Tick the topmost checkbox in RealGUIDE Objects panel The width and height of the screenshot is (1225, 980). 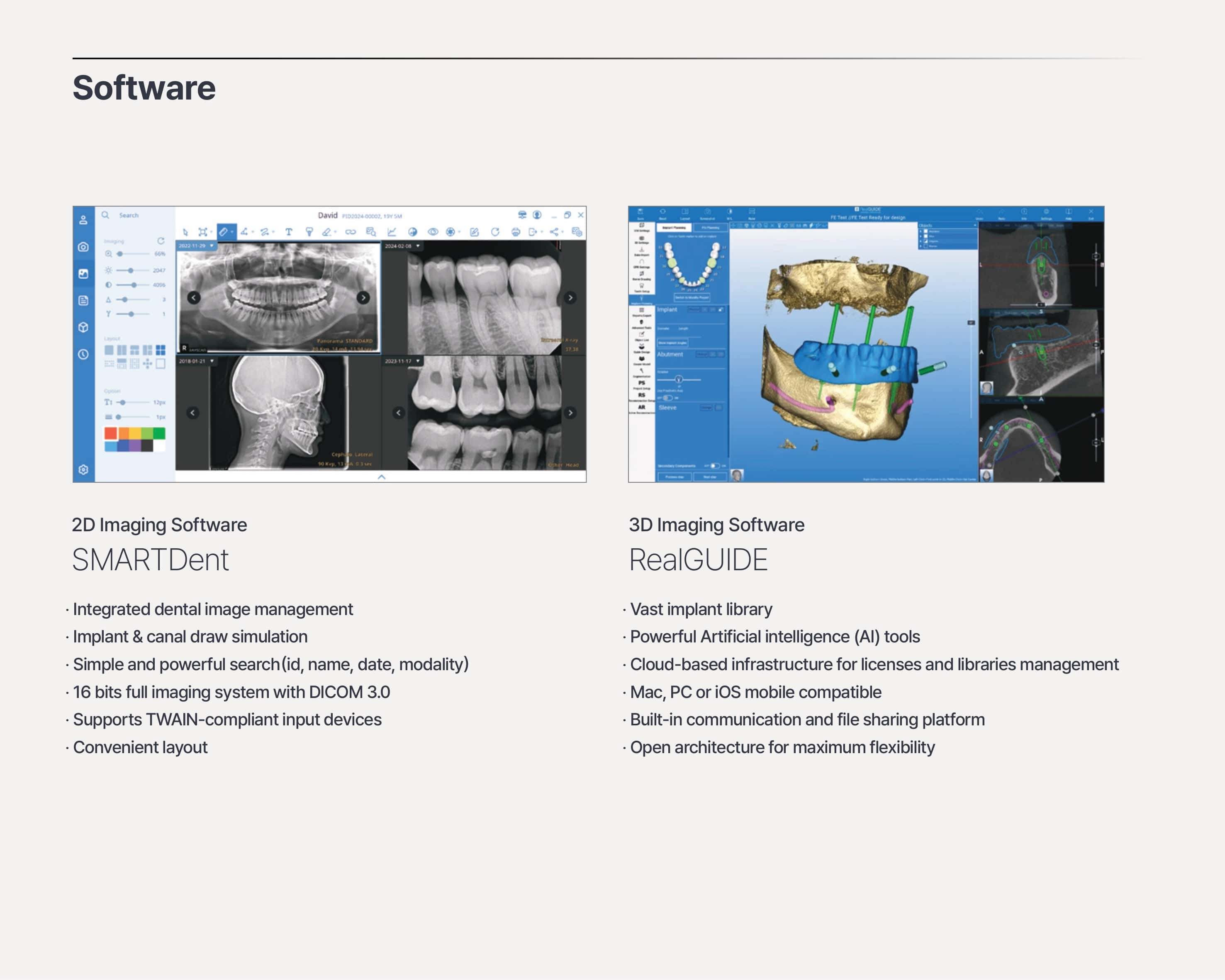point(926,232)
